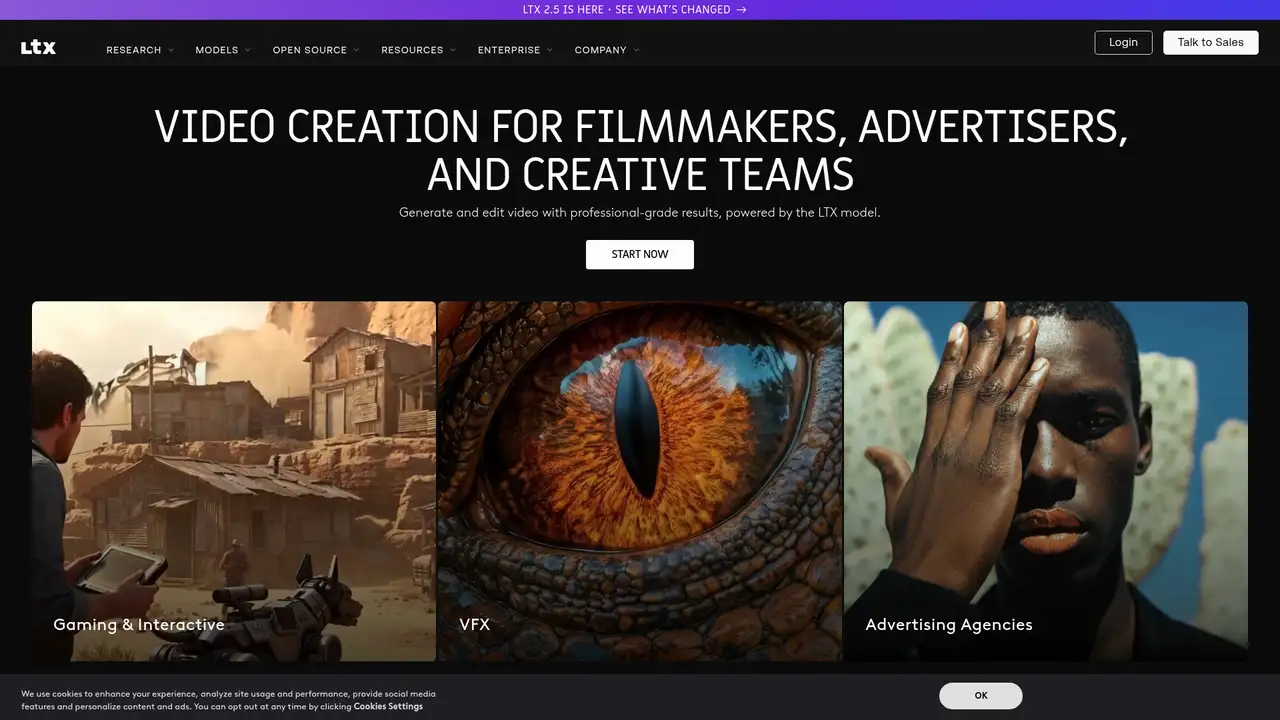Open the Gaming & Interactive card
Image resolution: width=1280 pixels, height=720 pixels.
pyautogui.click(x=234, y=481)
